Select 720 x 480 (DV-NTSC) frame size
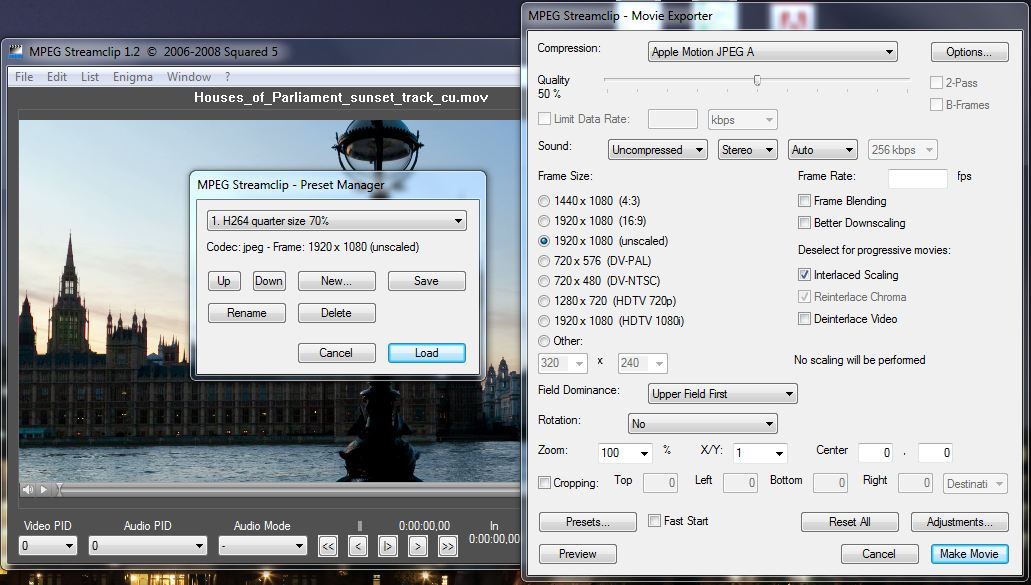This screenshot has height=585, width=1031. 544,281
